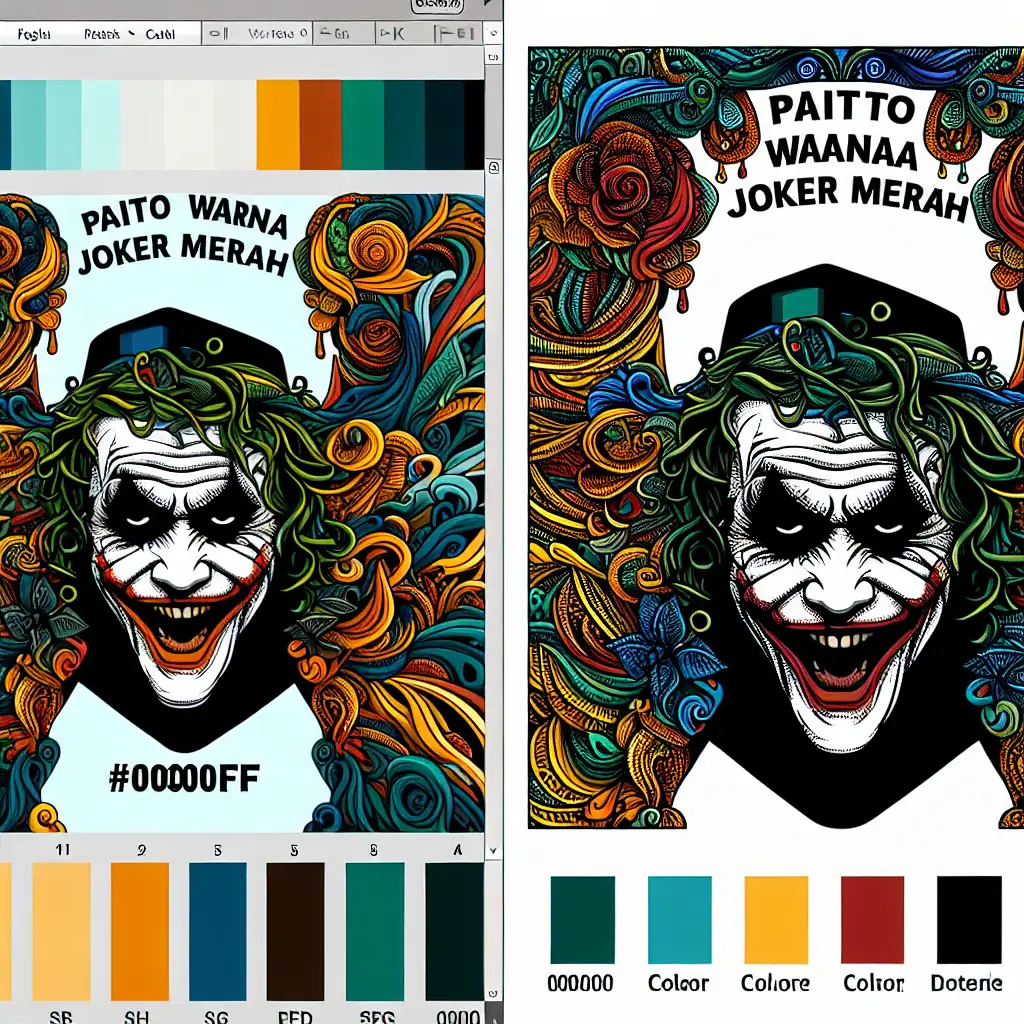The image size is (1024, 1024).
Task: Click the bracket alignment icon at the toolbar end
Action: pos(455,33)
